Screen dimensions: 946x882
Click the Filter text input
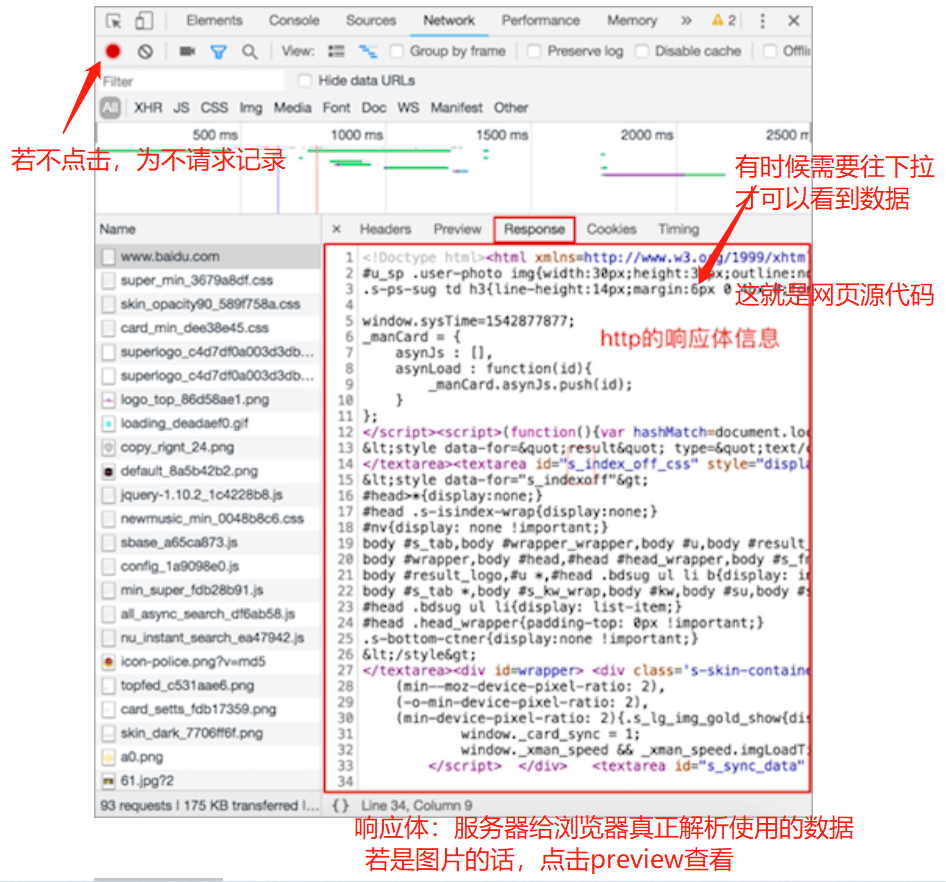[191, 81]
